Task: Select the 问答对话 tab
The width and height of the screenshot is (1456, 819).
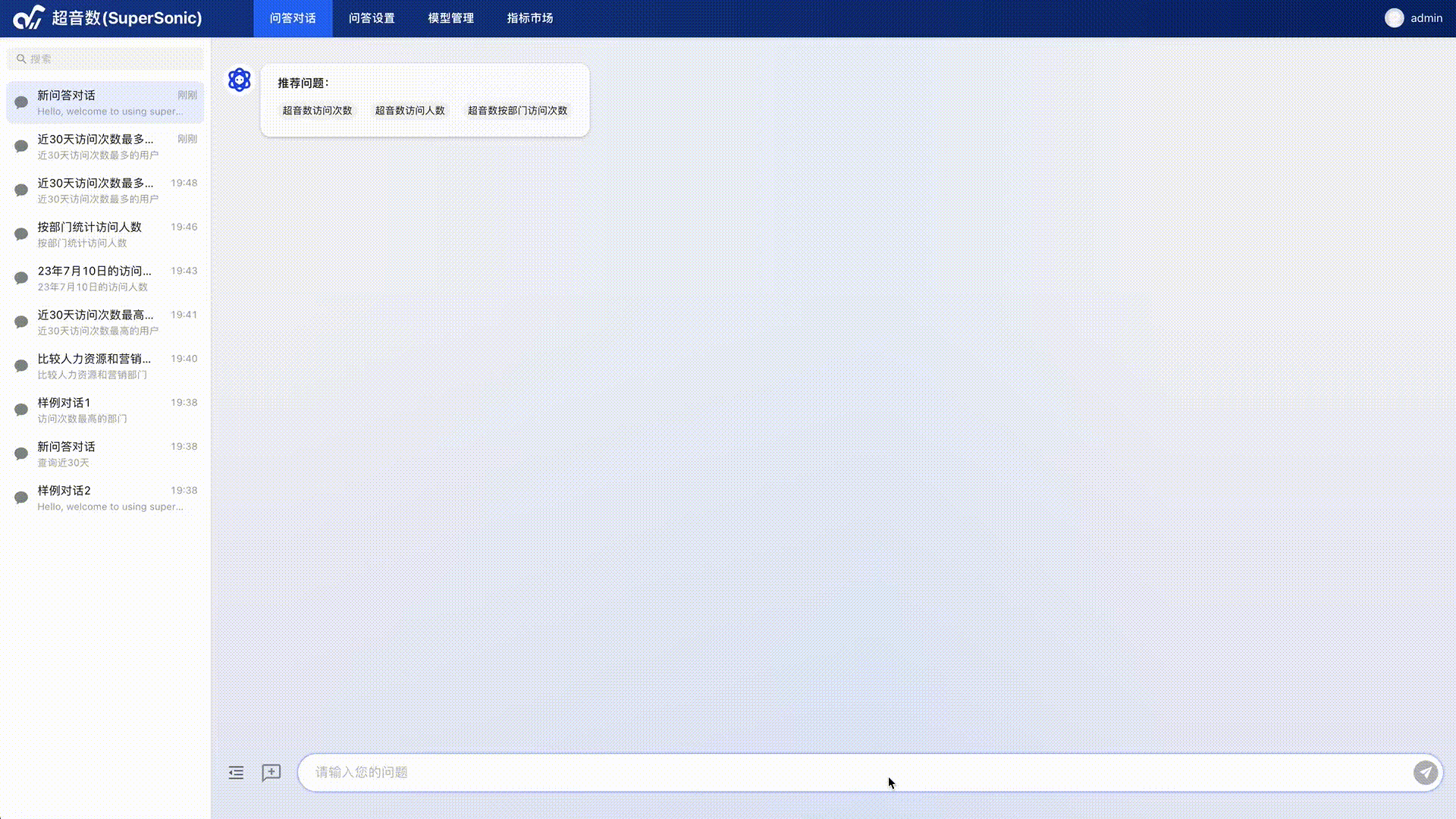Action: pos(293,18)
